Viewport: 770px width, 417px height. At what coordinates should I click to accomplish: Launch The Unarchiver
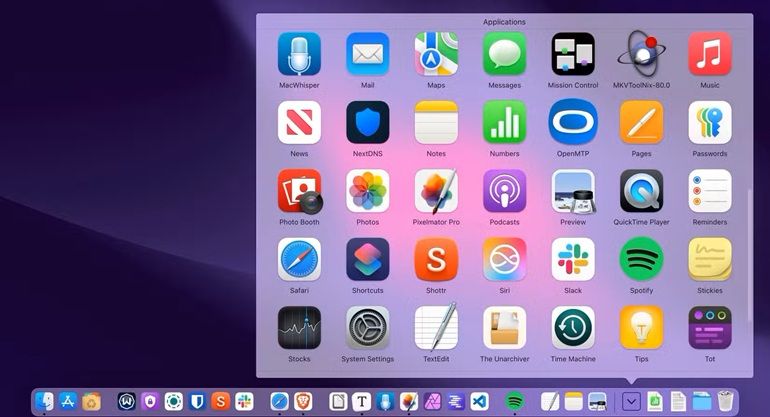tap(504, 328)
